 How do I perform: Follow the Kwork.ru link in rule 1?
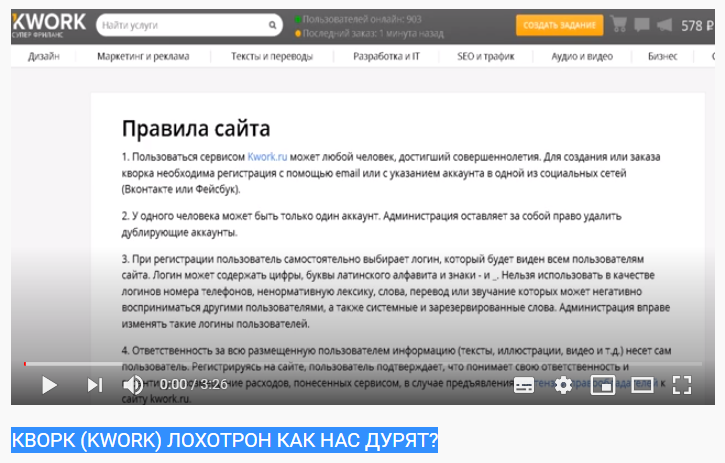click(267, 157)
